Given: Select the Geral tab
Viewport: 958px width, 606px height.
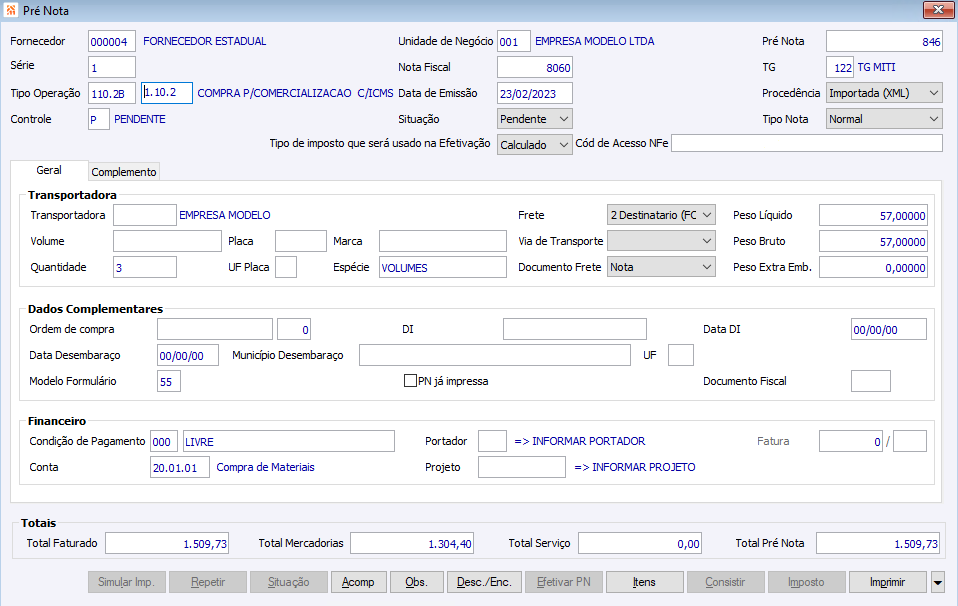Looking at the screenshot, I should (49, 171).
